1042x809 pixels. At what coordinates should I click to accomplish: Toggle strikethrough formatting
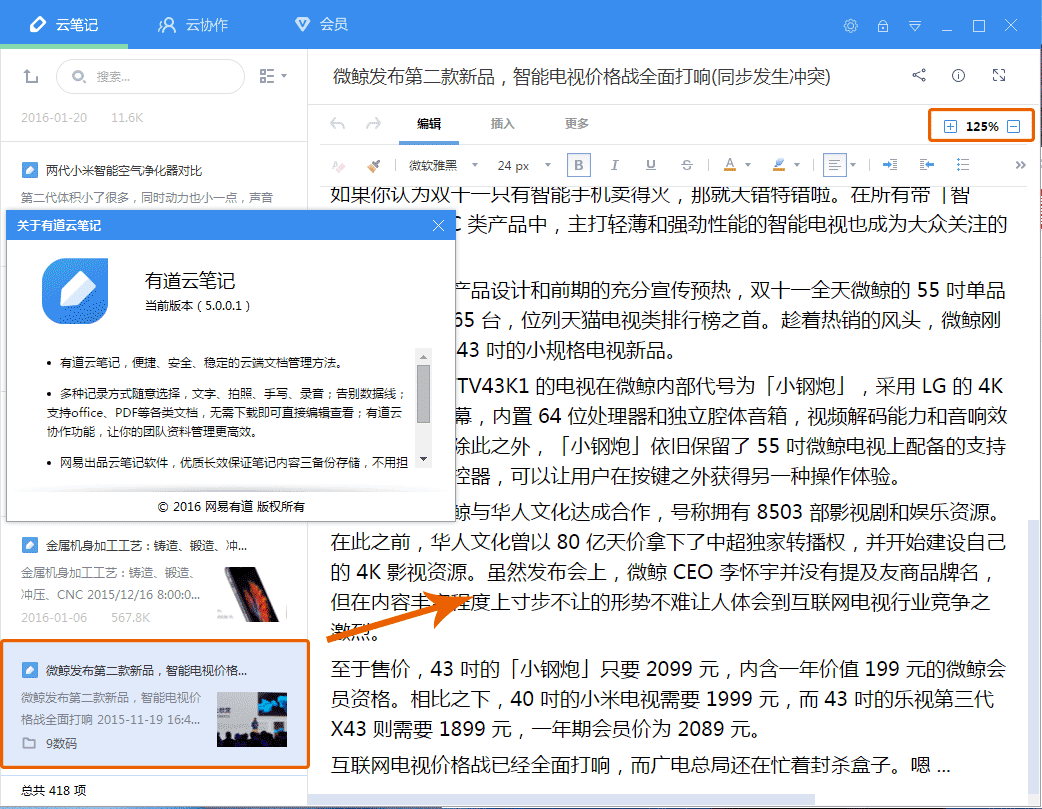coord(686,165)
